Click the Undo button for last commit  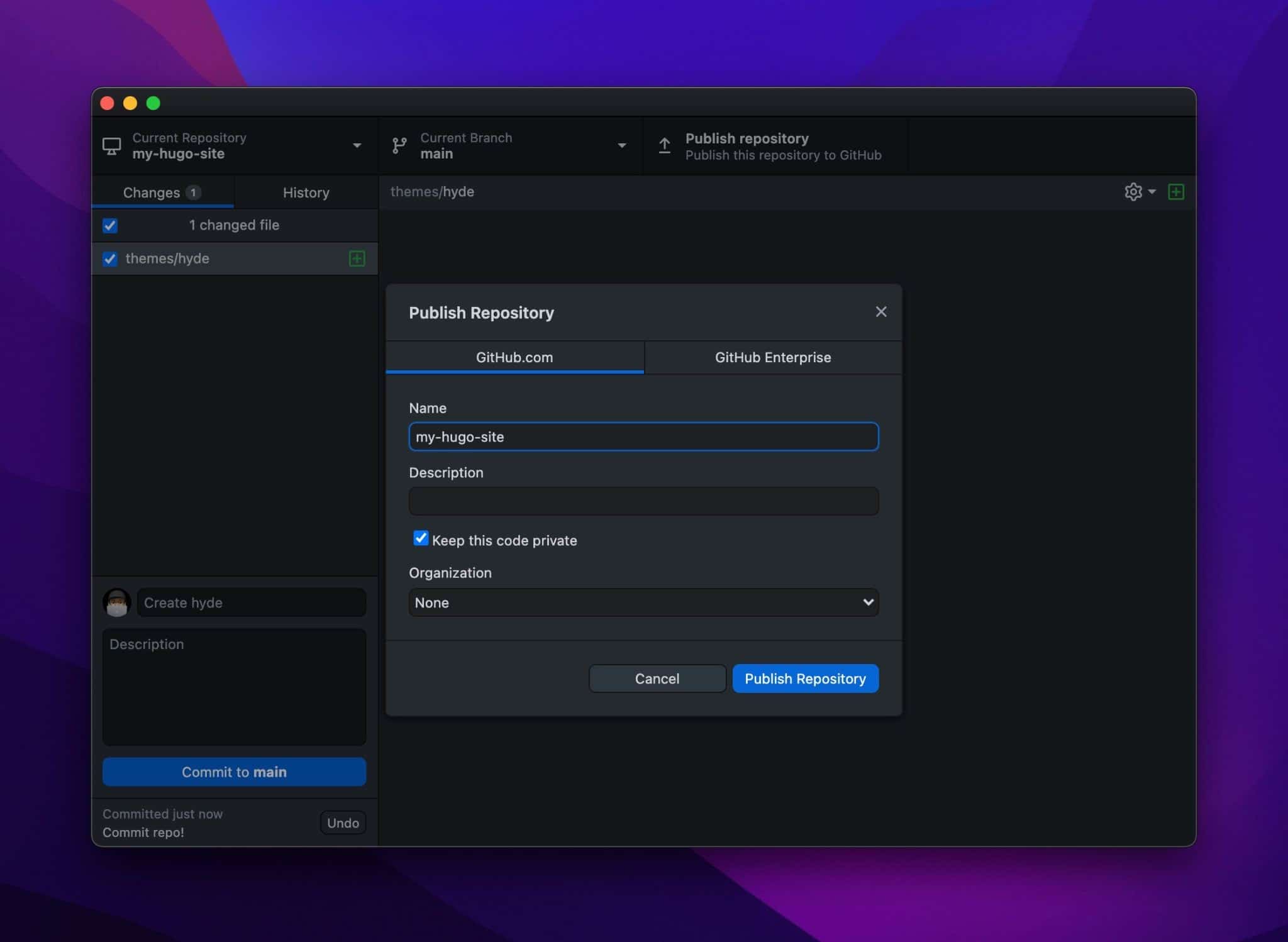(343, 821)
